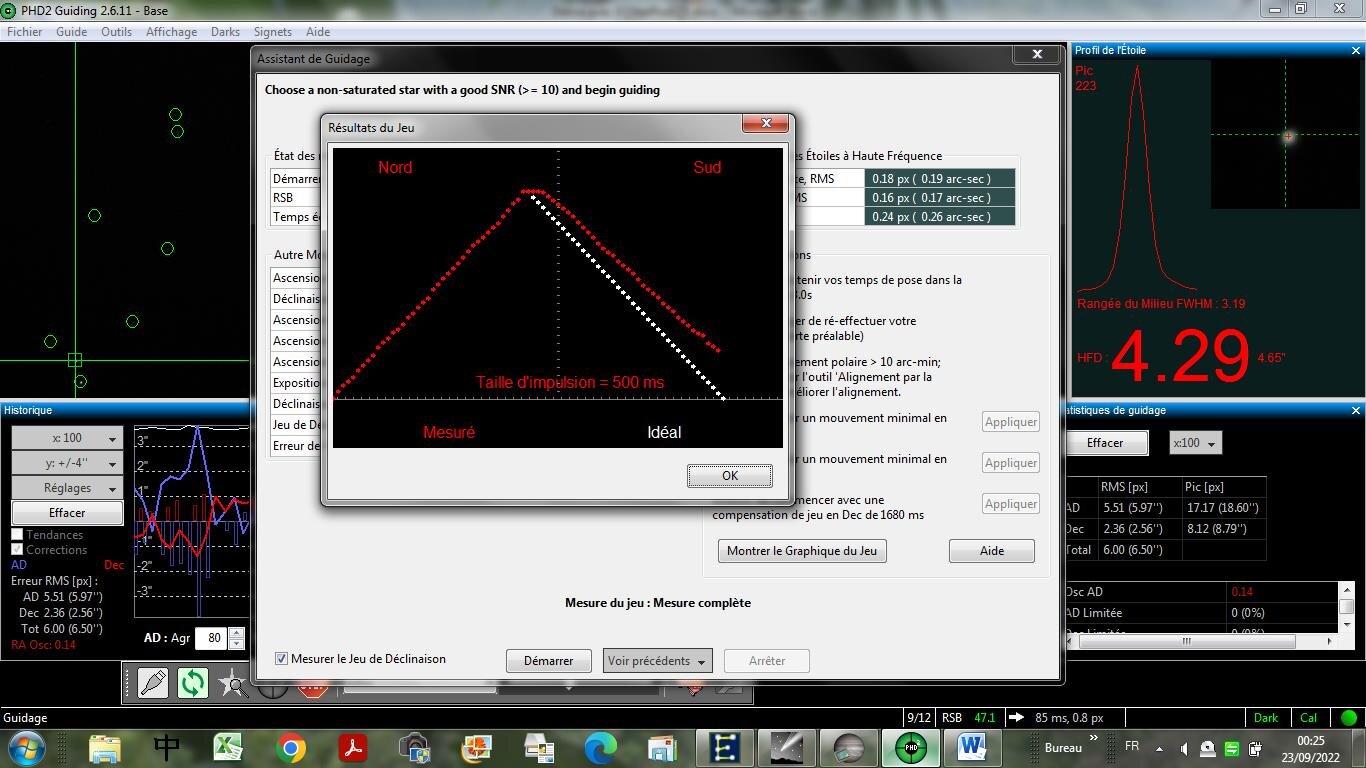This screenshot has width=1366, height=768.
Task: Open Microsoft Edge from the taskbar
Action: click(601, 747)
